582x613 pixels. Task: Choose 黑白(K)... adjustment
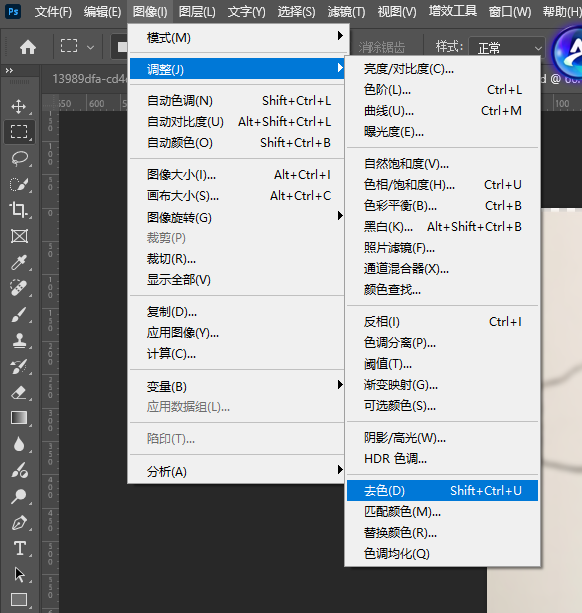tap(442, 226)
